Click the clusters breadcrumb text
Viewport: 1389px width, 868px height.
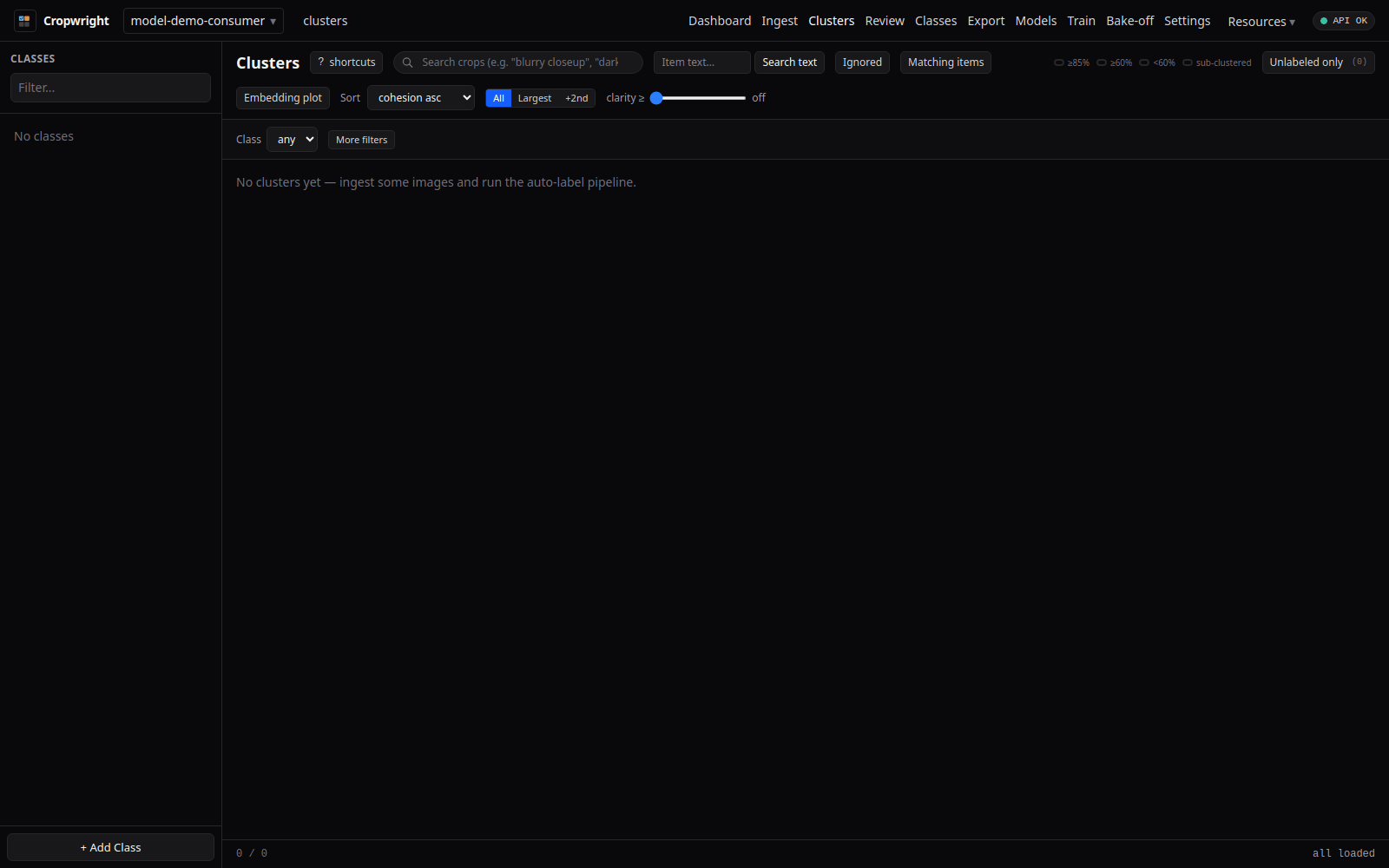pos(326,21)
